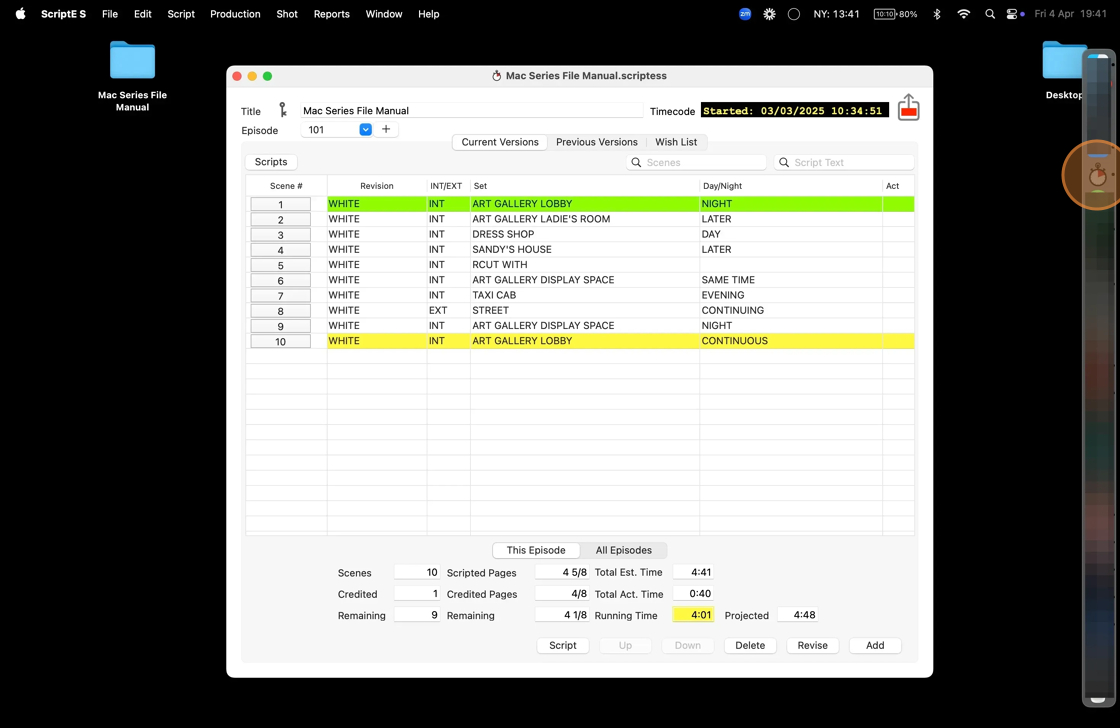The height and width of the screenshot is (728, 1120).
Task: Click the circle icon in menu bar
Action: (x=794, y=14)
